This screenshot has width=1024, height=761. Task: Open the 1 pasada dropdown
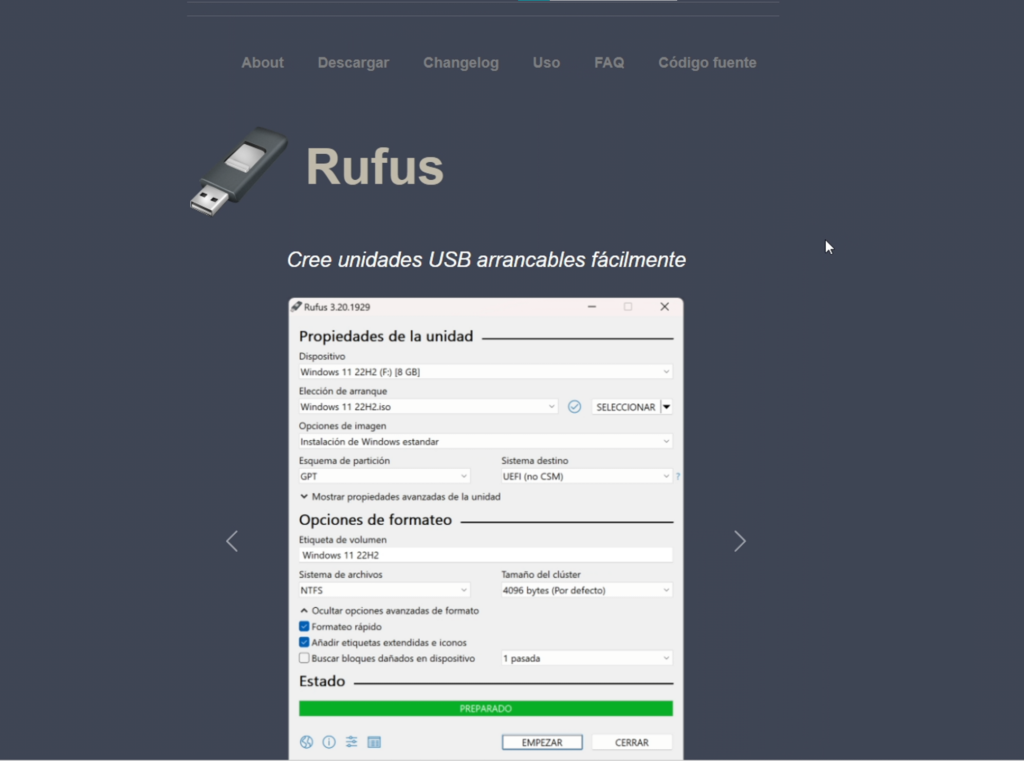tap(586, 658)
